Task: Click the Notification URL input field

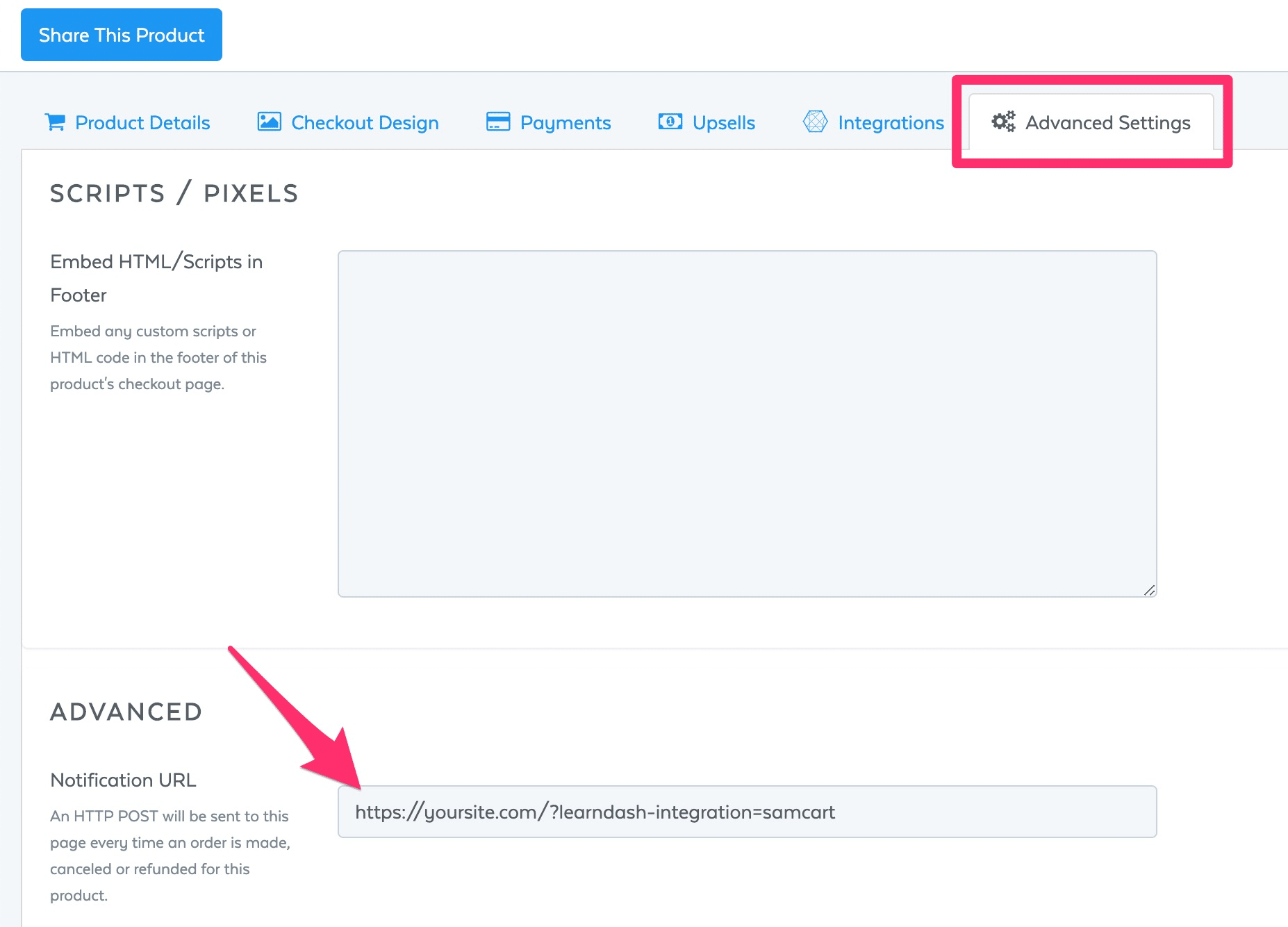Action: click(747, 812)
